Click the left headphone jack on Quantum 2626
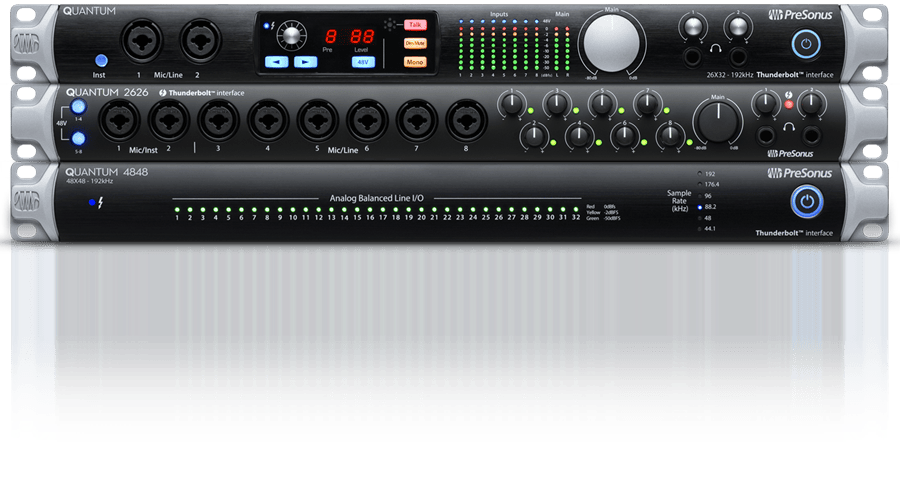 pos(766,135)
